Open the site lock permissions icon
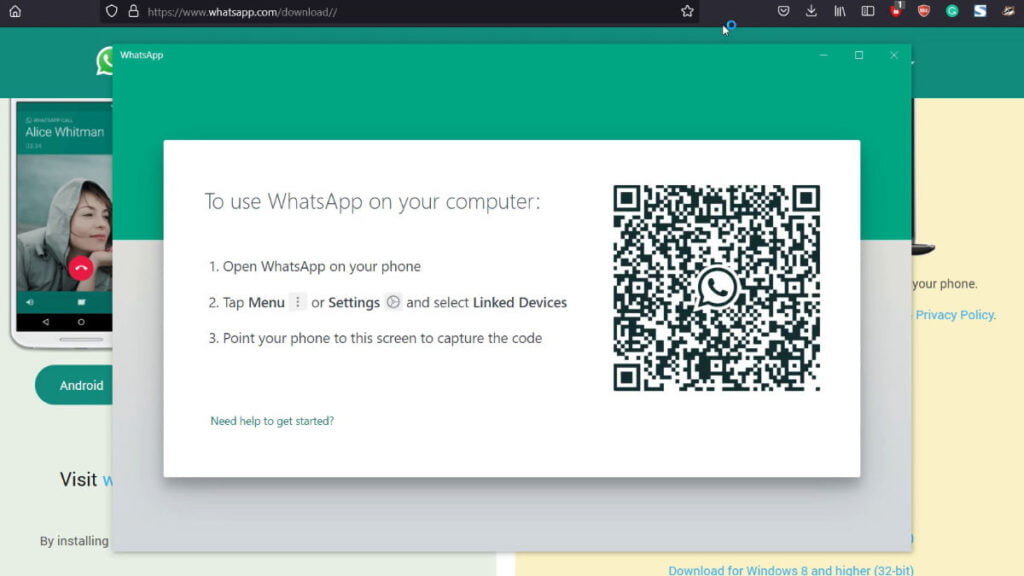This screenshot has height=576, width=1024. pos(133,12)
